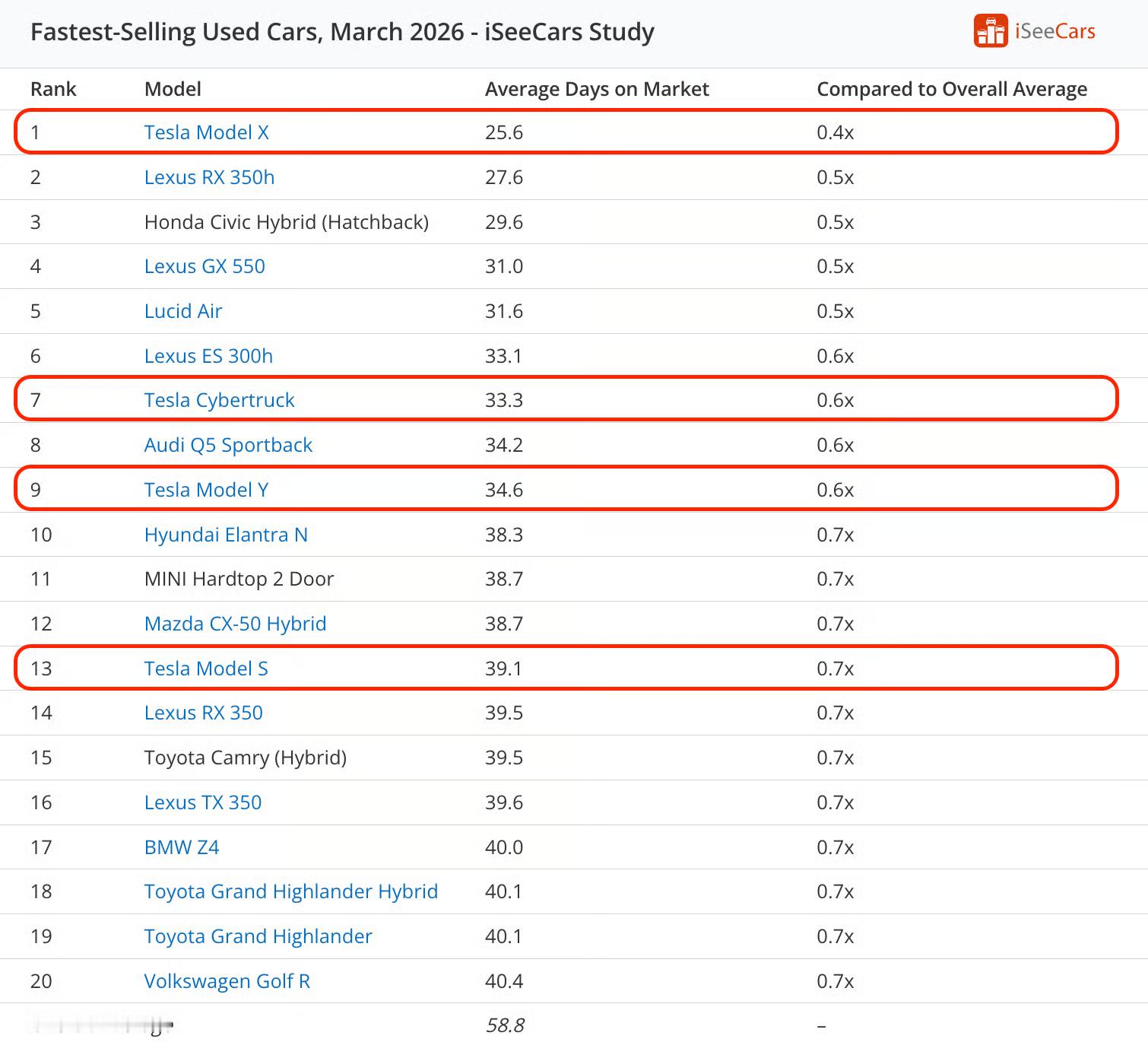Select the 0.5x value in Lucid Air row

click(x=836, y=311)
